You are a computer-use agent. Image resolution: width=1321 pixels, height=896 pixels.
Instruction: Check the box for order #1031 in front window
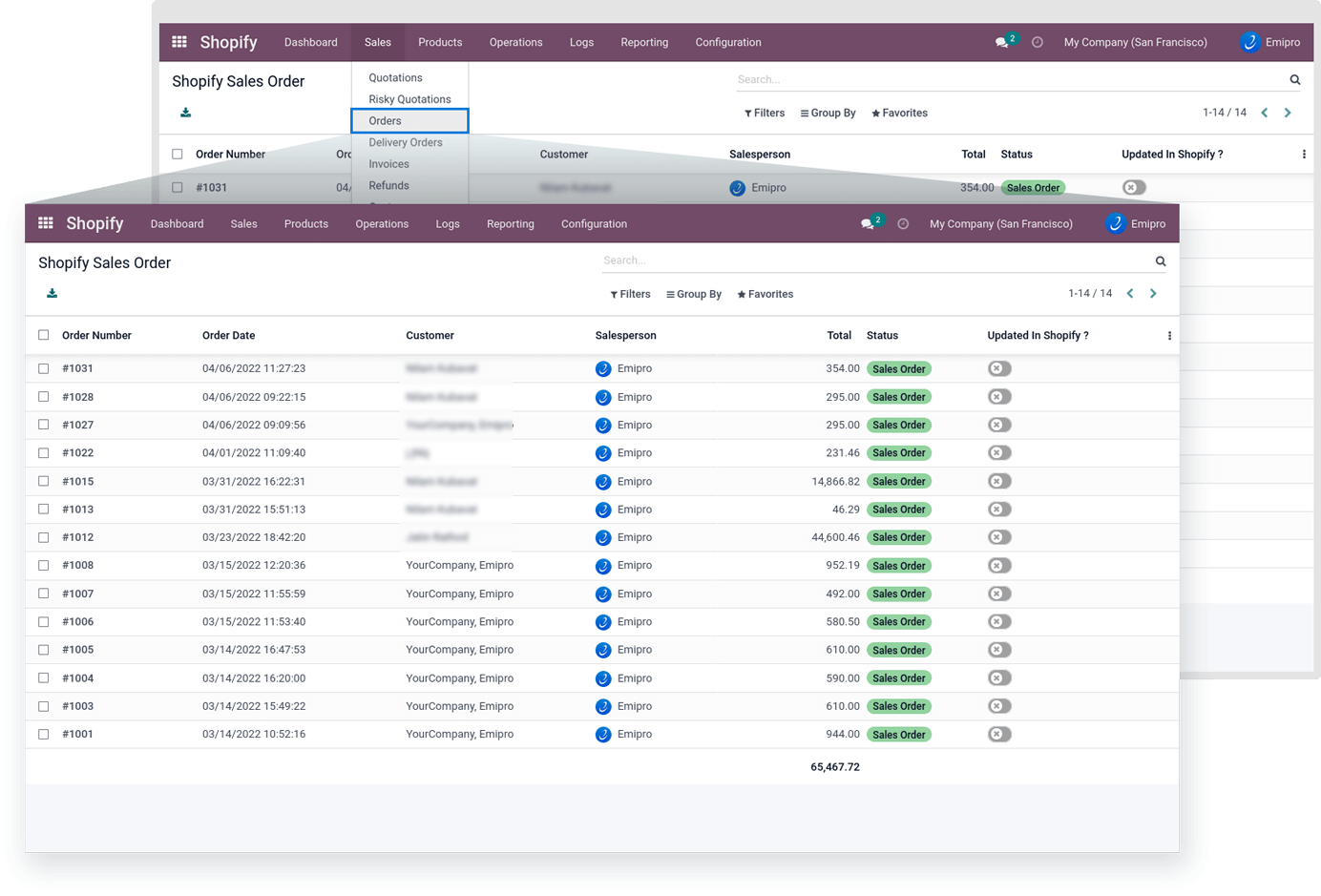point(43,368)
